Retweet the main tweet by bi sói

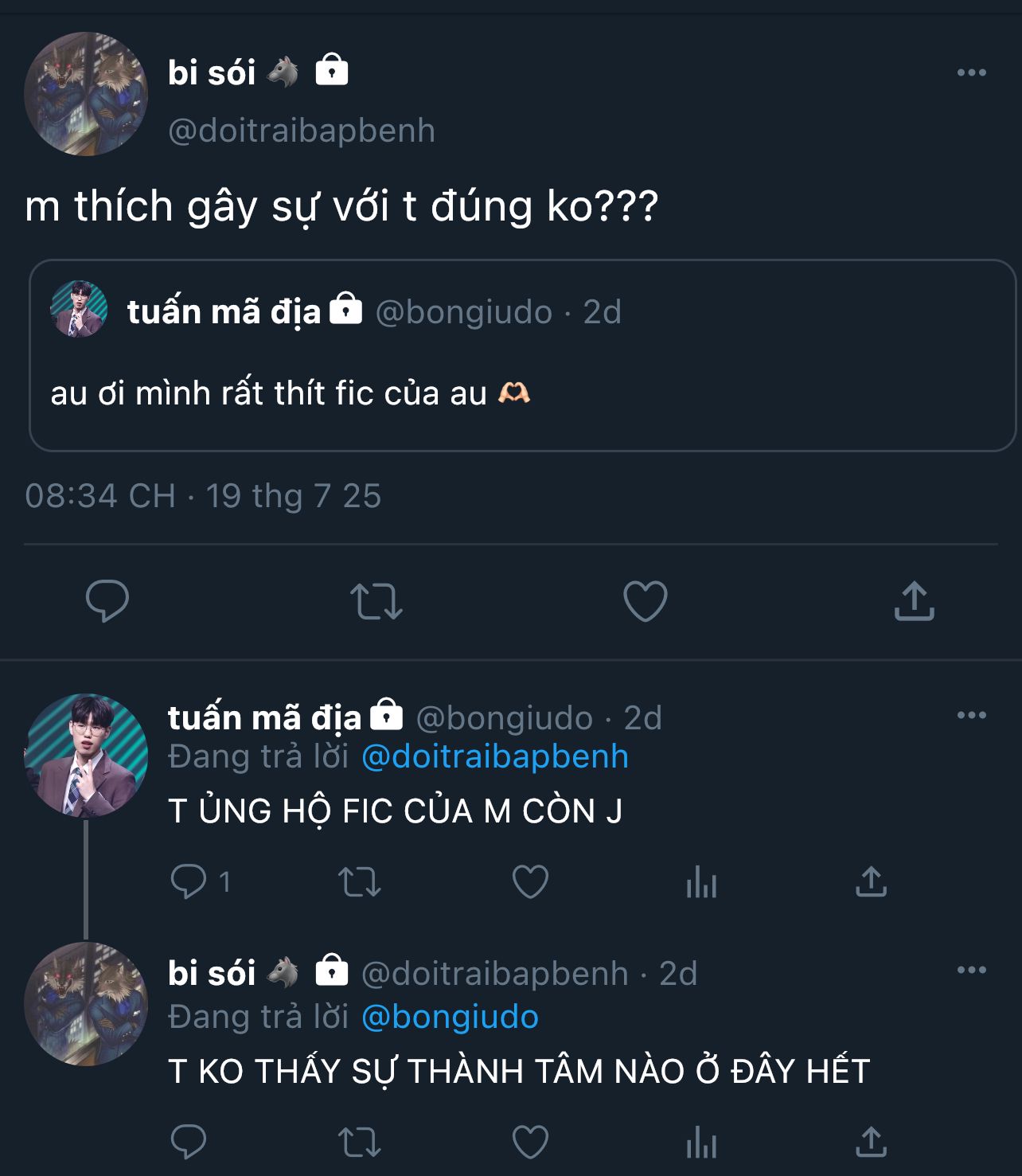click(x=376, y=601)
